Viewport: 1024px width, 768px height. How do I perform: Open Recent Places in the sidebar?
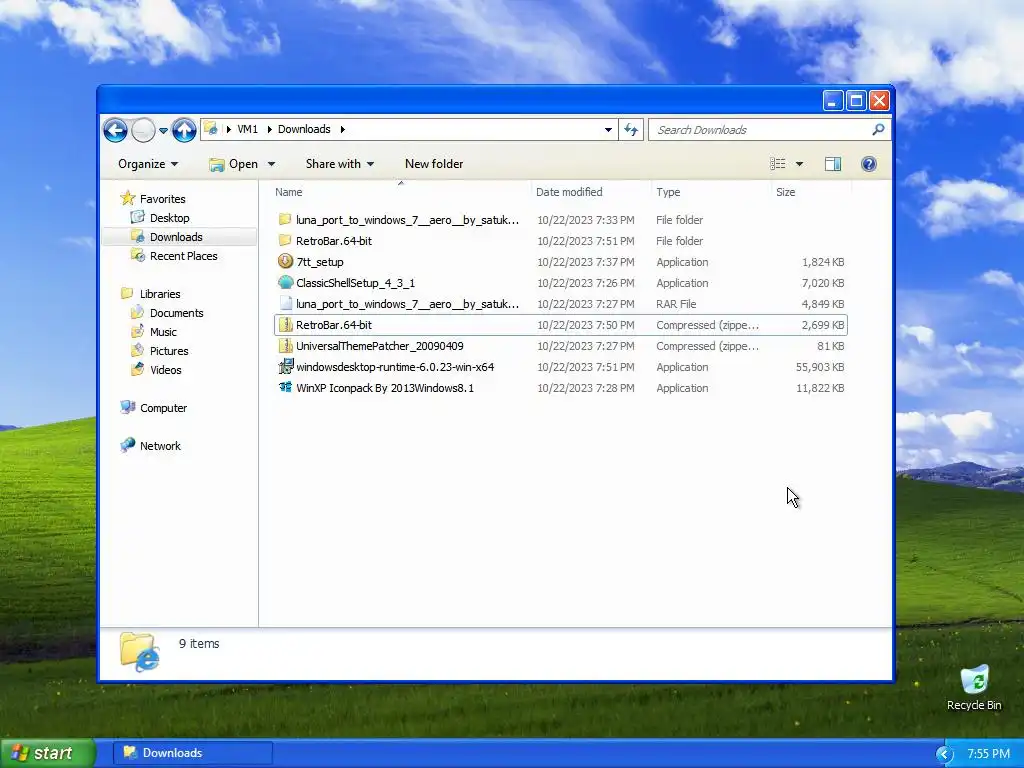pos(184,256)
